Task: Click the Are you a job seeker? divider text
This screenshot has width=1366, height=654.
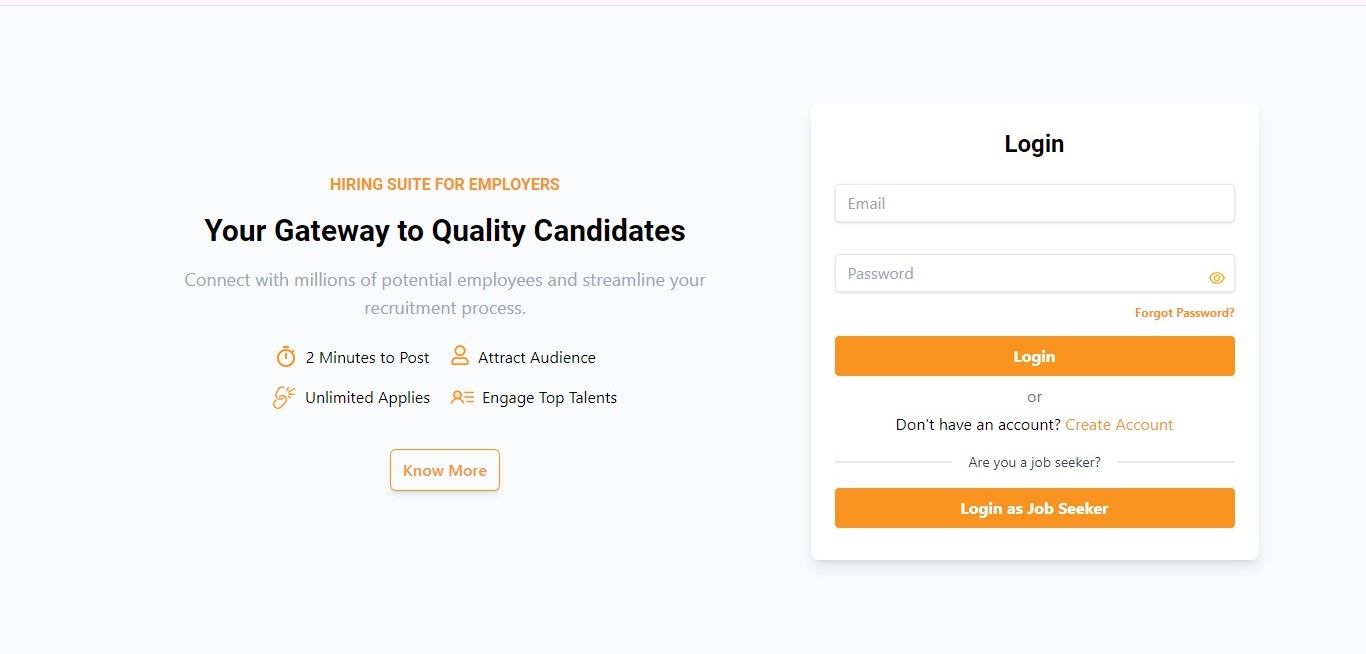Action: (x=1034, y=462)
